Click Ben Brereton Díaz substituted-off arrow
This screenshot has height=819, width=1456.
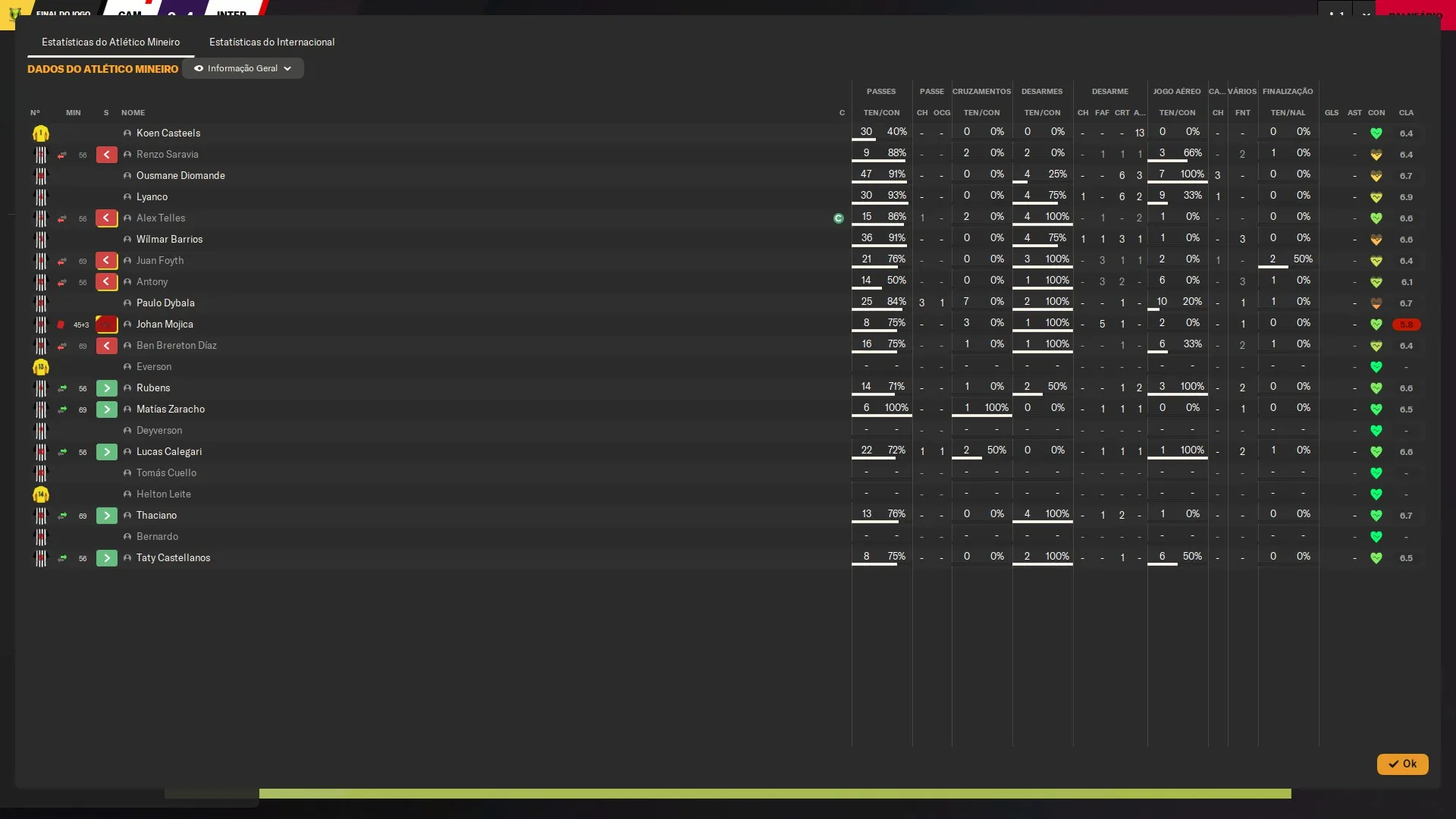pos(62,346)
